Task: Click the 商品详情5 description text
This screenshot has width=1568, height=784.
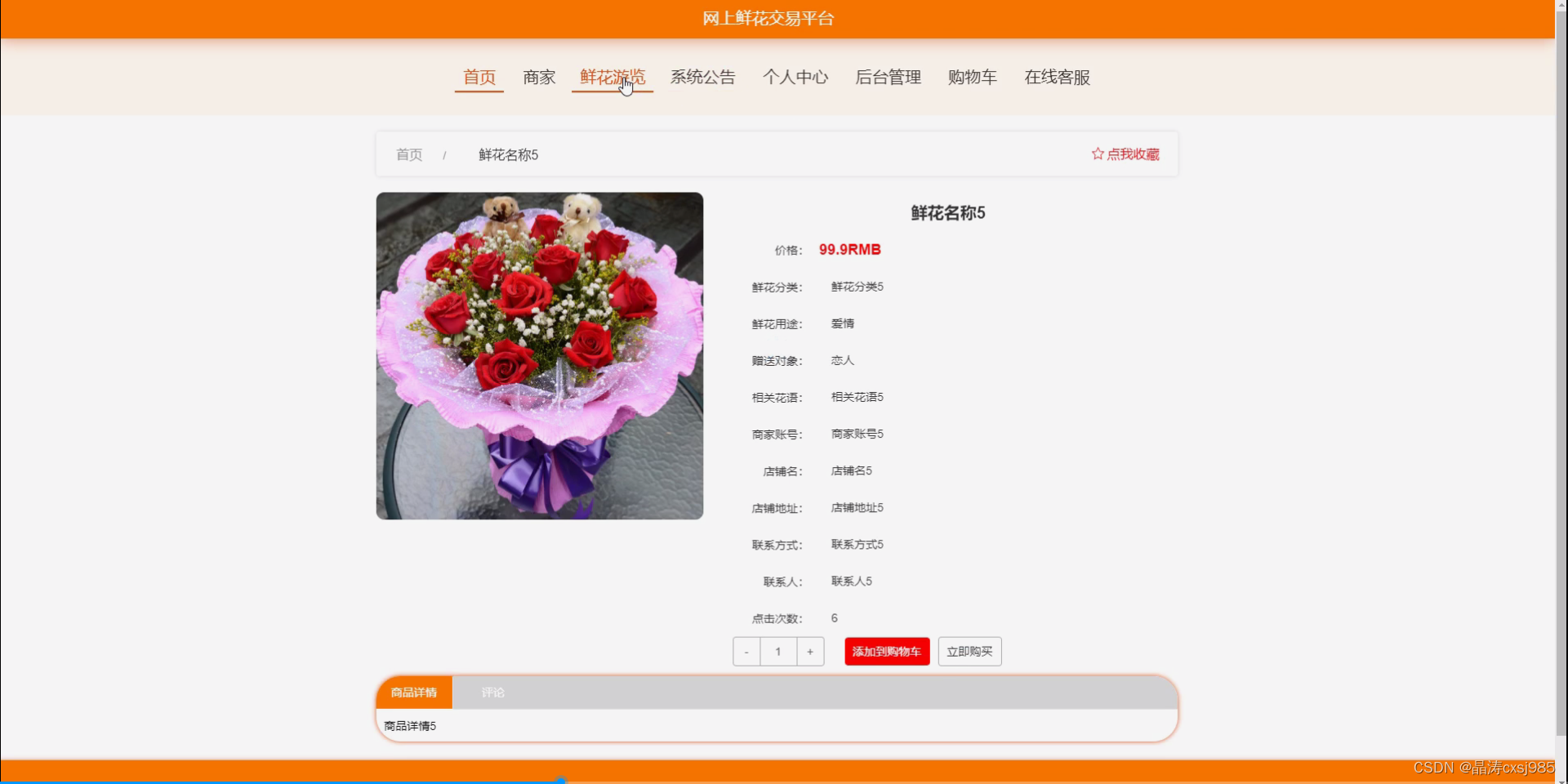Action: point(410,726)
